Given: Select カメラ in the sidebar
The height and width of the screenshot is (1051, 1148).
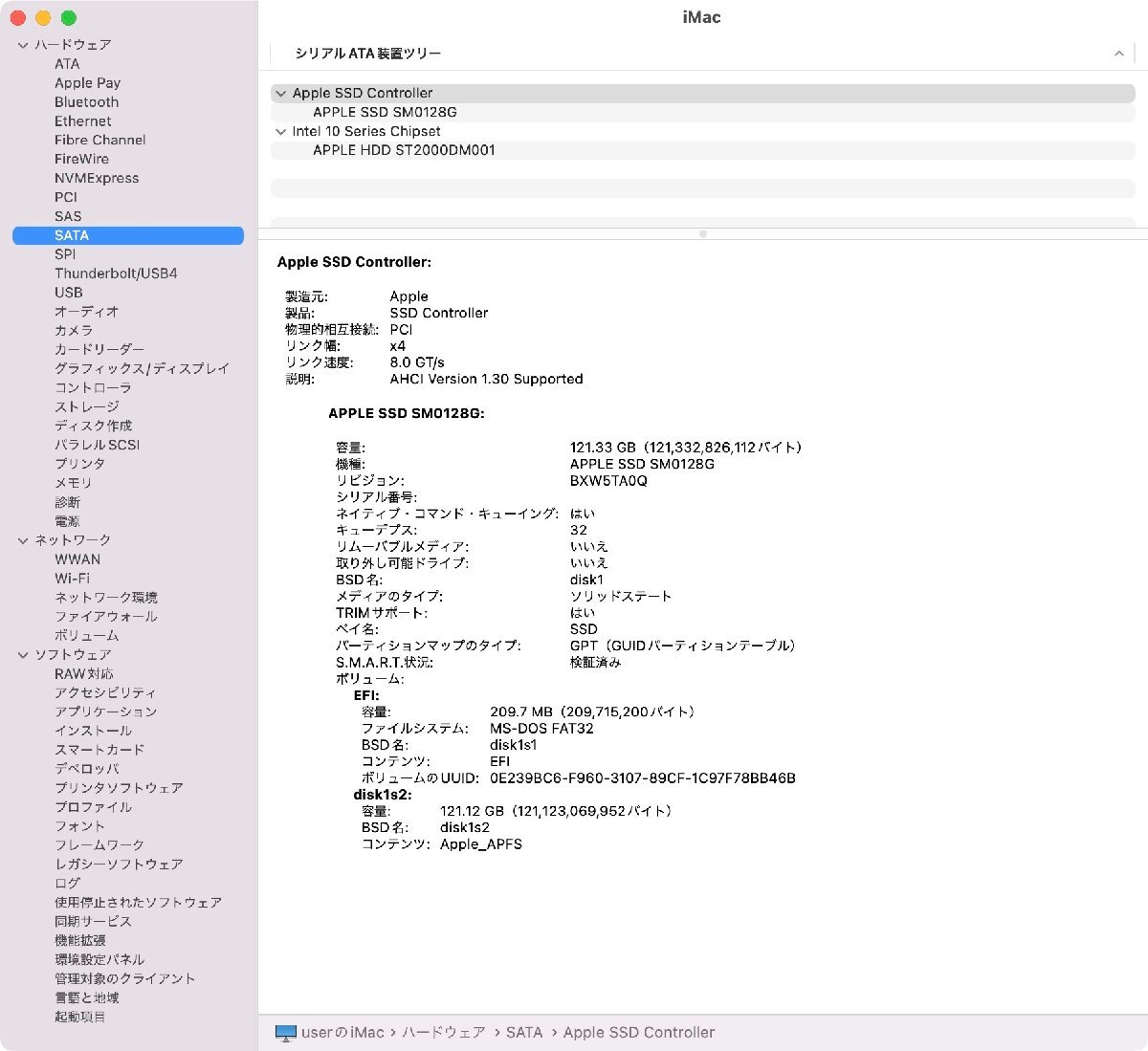Looking at the screenshot, I should (74, 331).
